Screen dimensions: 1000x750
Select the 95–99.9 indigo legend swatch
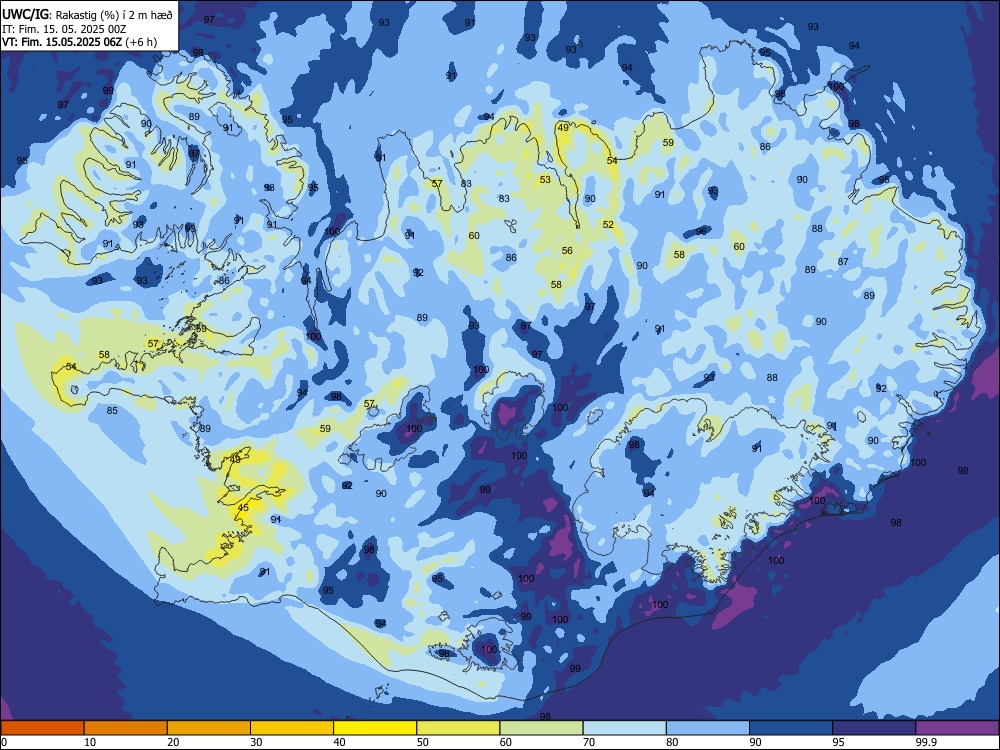874,728
